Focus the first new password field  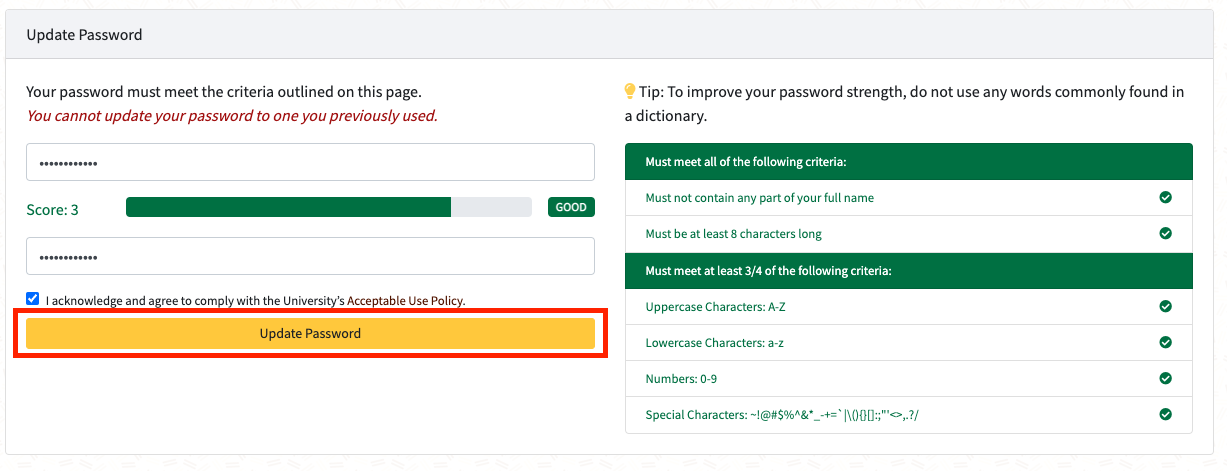(x=310, y=162)
